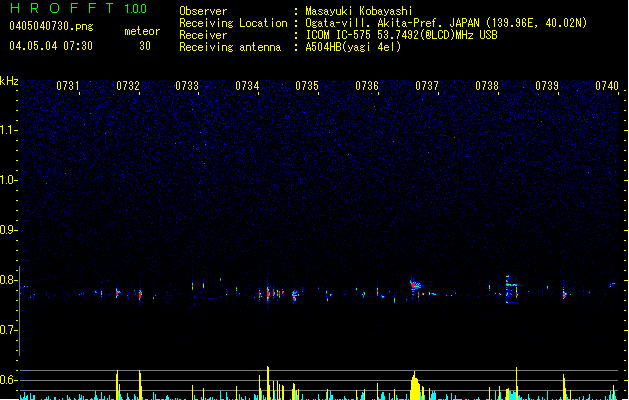Click receiver text ICOM IC-575 53.7492 MHz
Screen dimensions: 629x400
pos(401,35)
